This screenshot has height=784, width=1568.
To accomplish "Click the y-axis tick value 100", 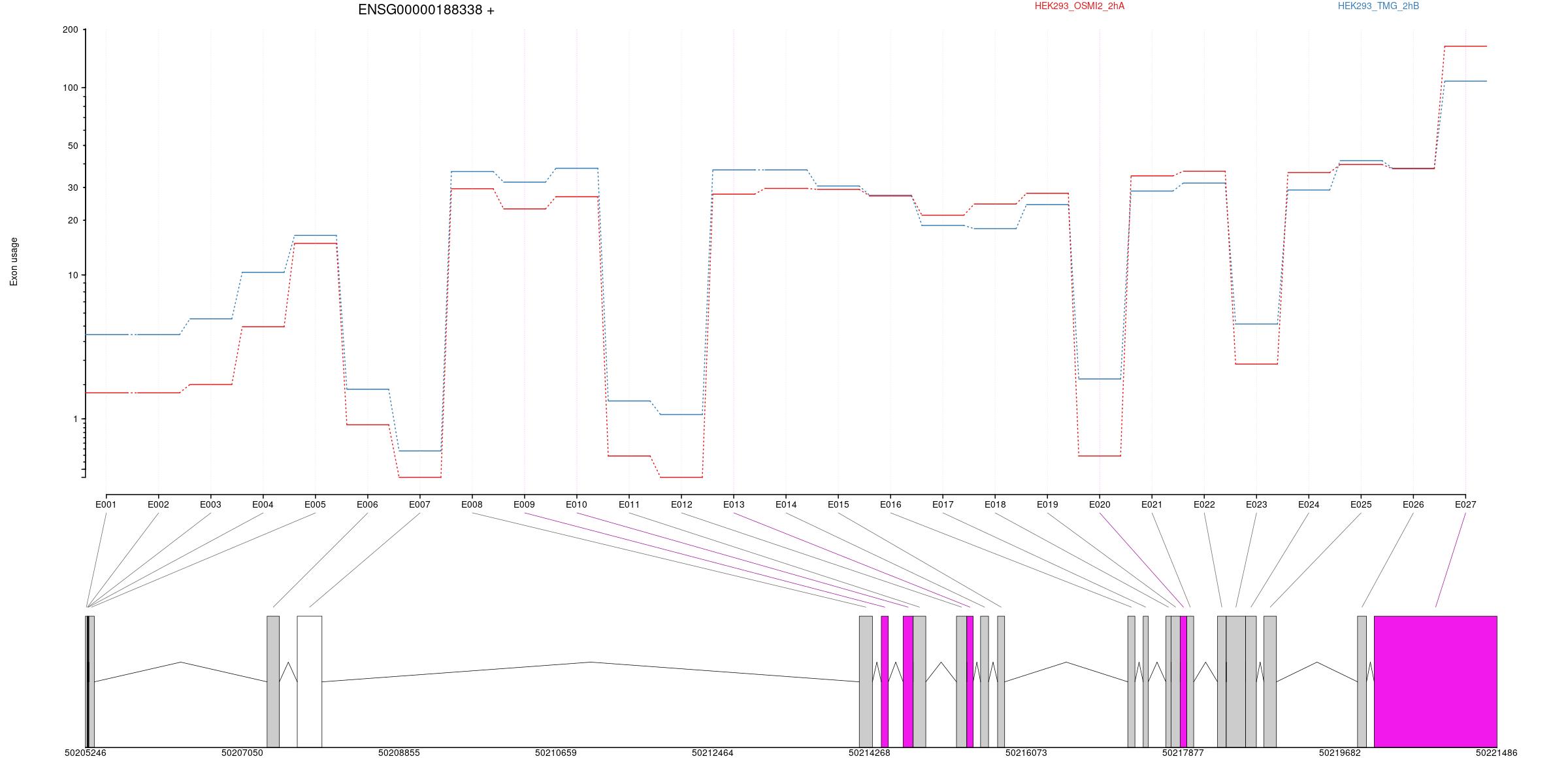I will [71, 88].
